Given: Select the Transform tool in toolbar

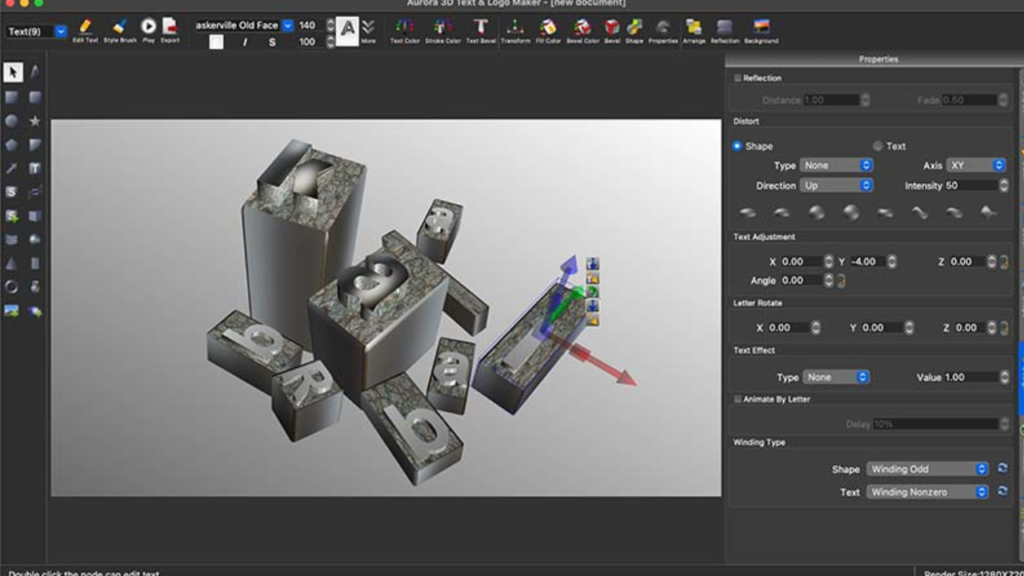Looking at the screenshot, I should pos(515,29).
